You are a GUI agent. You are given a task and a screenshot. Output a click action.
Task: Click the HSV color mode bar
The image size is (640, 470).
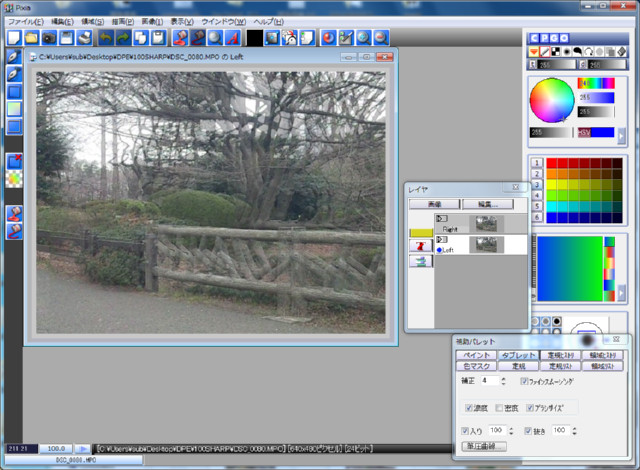click(x=596, y=132)
